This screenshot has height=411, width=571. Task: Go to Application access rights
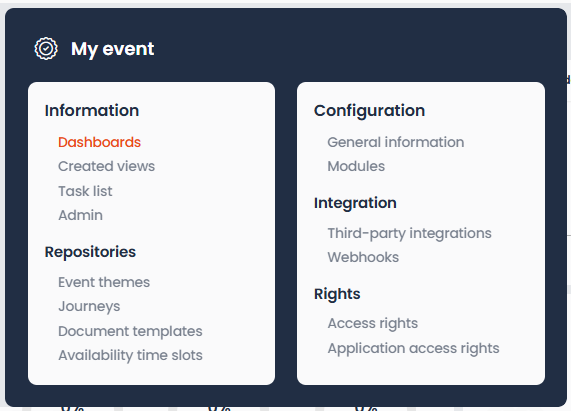point(414,348)
